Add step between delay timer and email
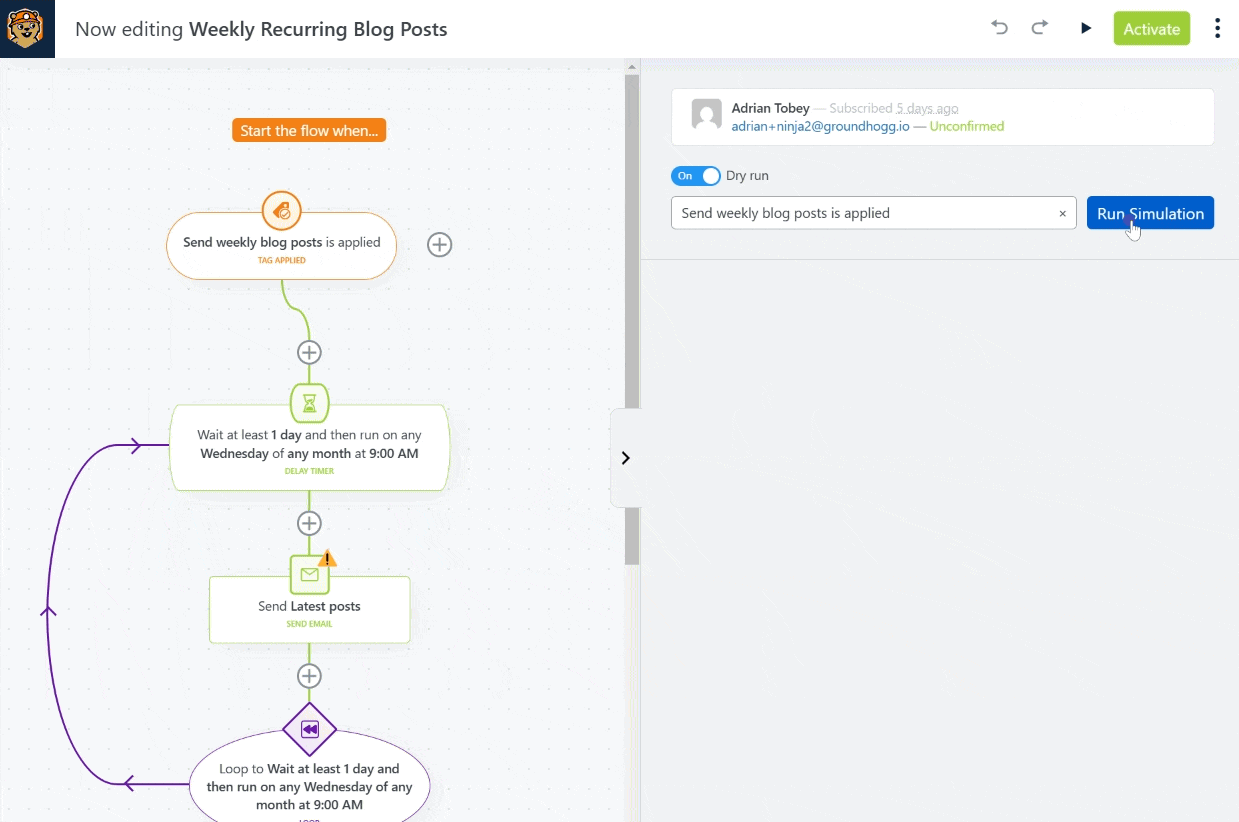 (x=309, y=523)
